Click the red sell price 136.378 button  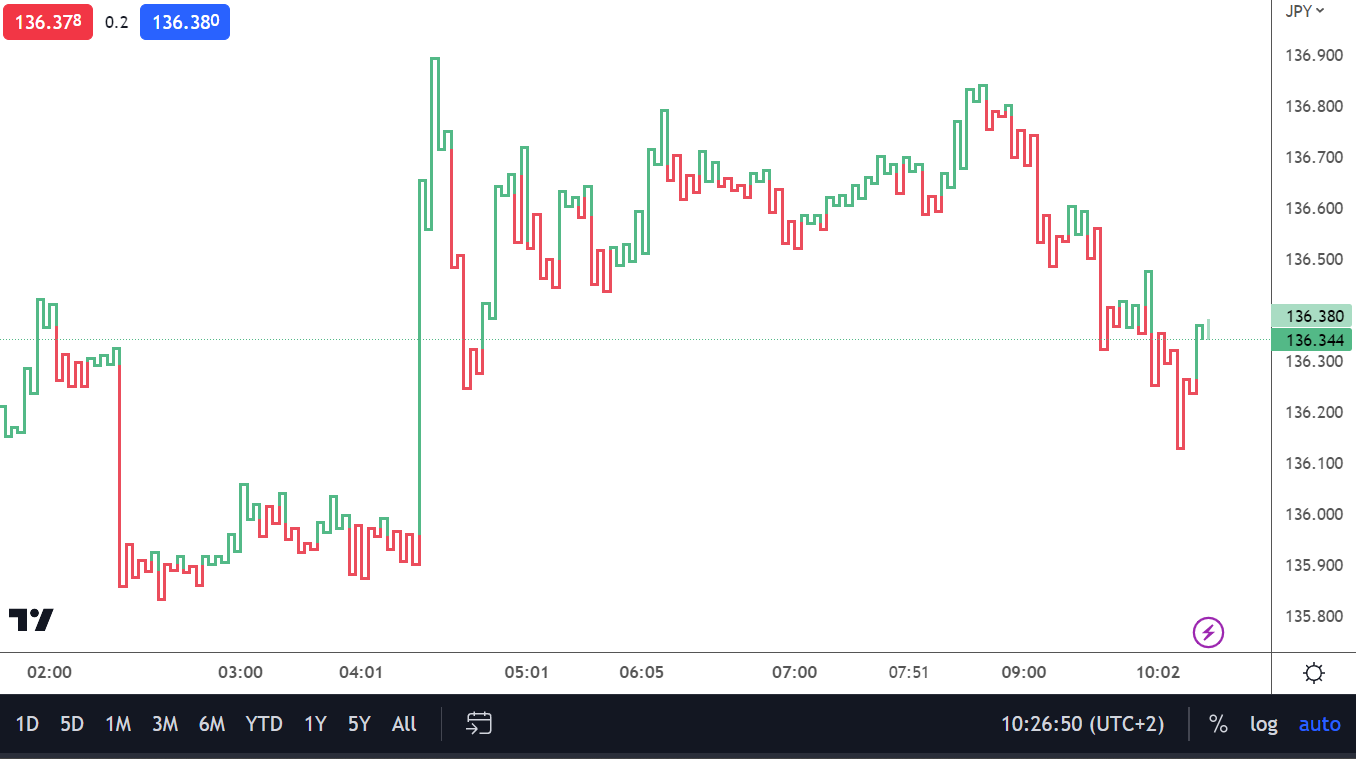[x=48, y=22]
